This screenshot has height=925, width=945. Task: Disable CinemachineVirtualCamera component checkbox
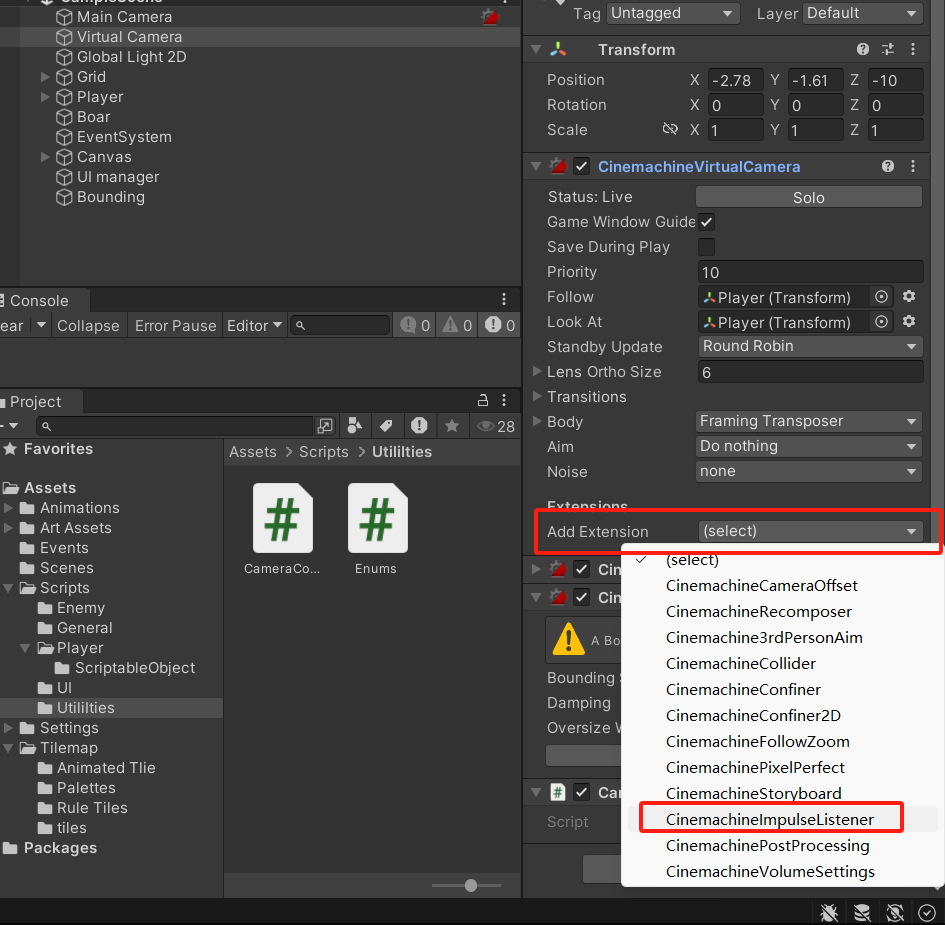coord(582,166)
